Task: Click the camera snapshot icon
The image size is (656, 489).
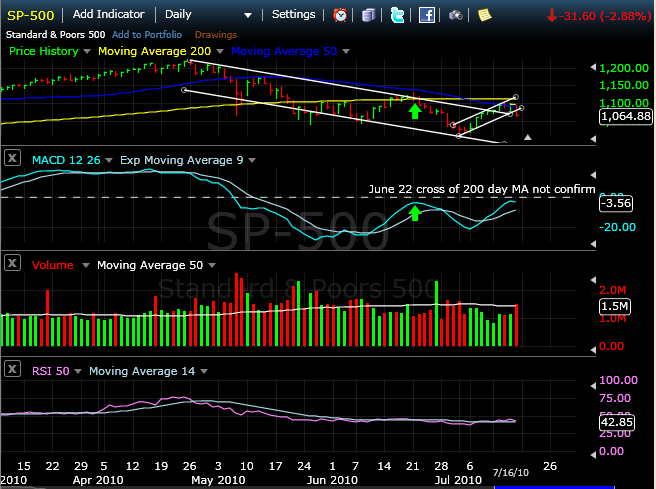Action: pos(455,15)
